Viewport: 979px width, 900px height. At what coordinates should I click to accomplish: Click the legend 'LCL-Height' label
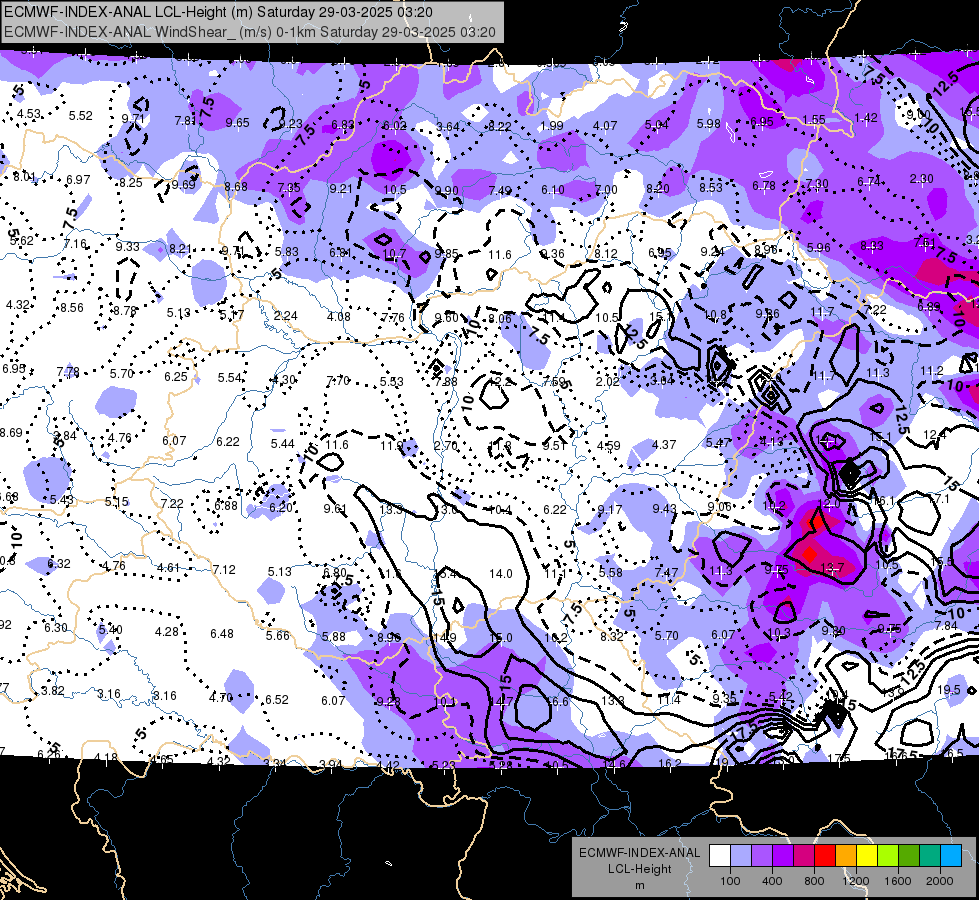(x=639, y=869)
